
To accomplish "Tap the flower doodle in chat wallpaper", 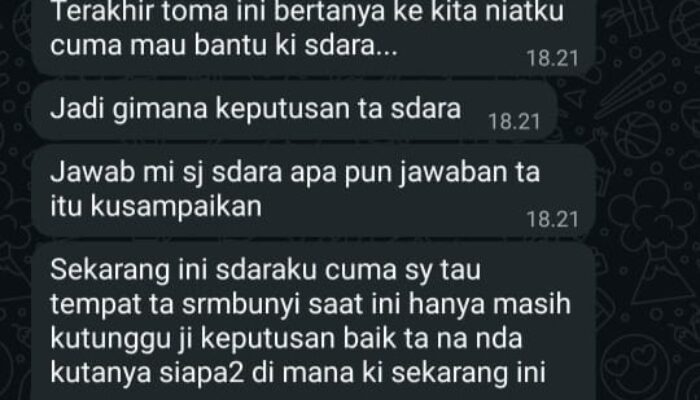I will 652,214.
